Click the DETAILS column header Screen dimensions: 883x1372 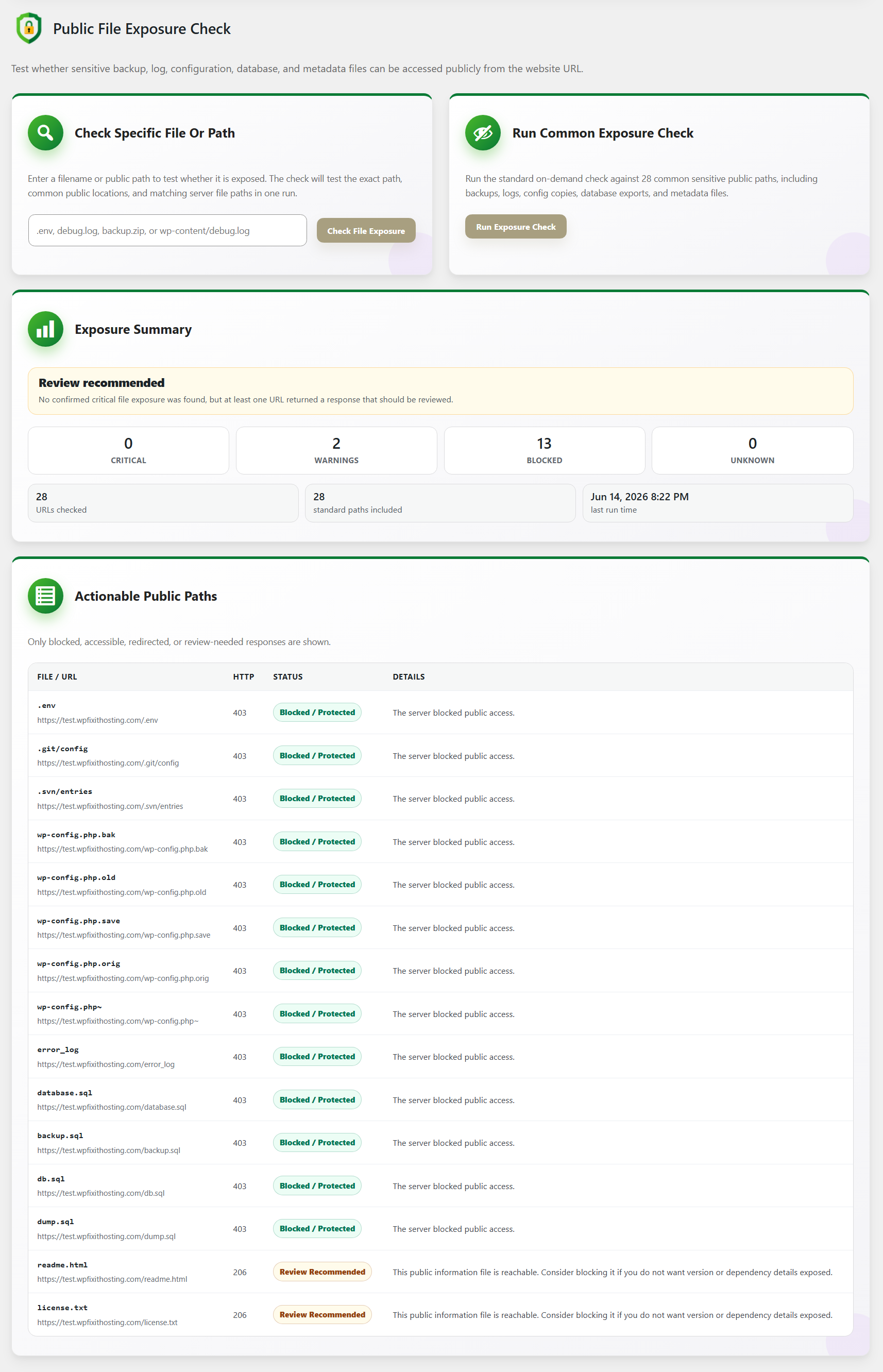point(409,676)
